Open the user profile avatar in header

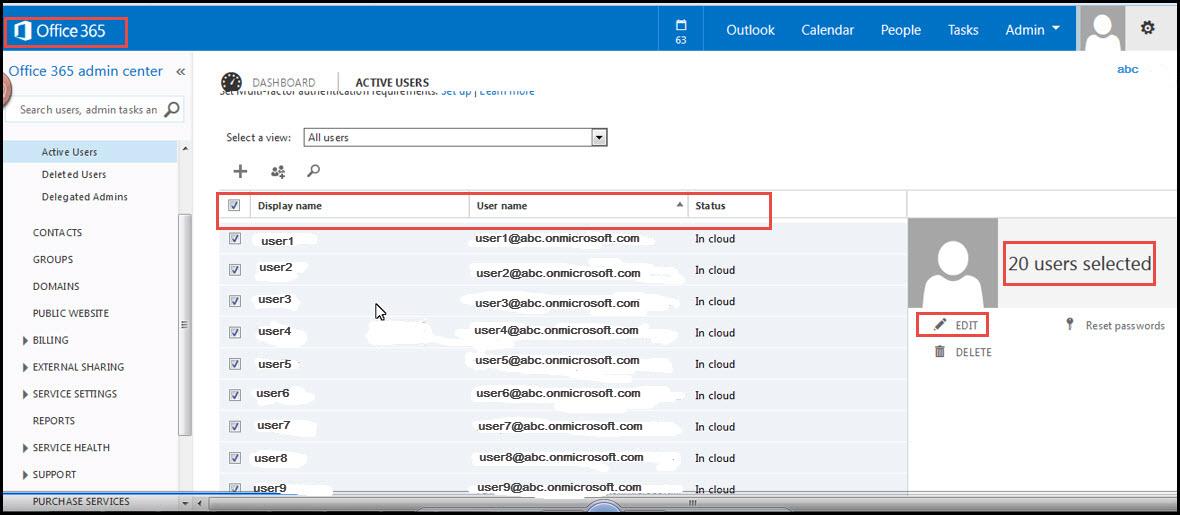click(x=1102, y=28)
